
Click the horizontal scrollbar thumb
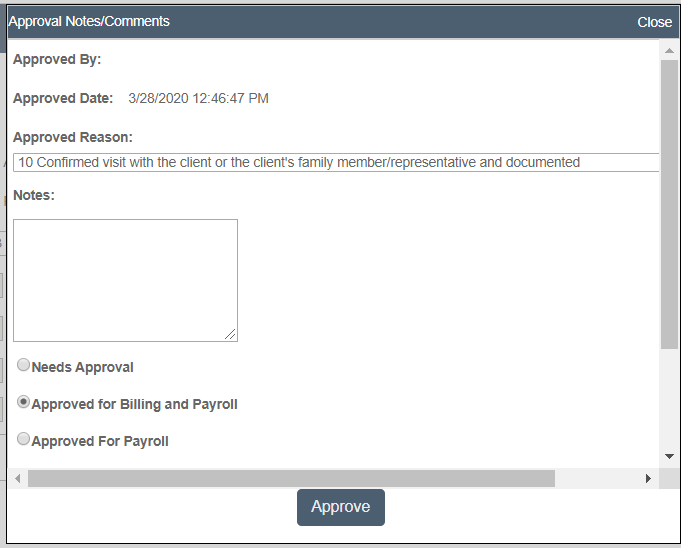[291, 479]
